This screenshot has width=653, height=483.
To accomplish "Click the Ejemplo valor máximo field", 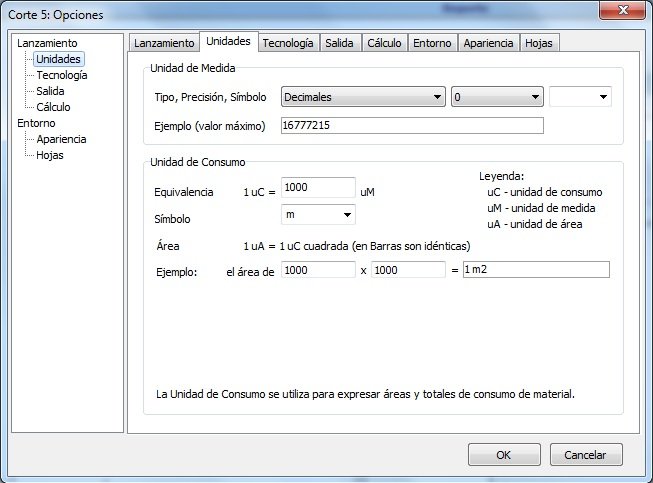I will [x=411, y=125].
